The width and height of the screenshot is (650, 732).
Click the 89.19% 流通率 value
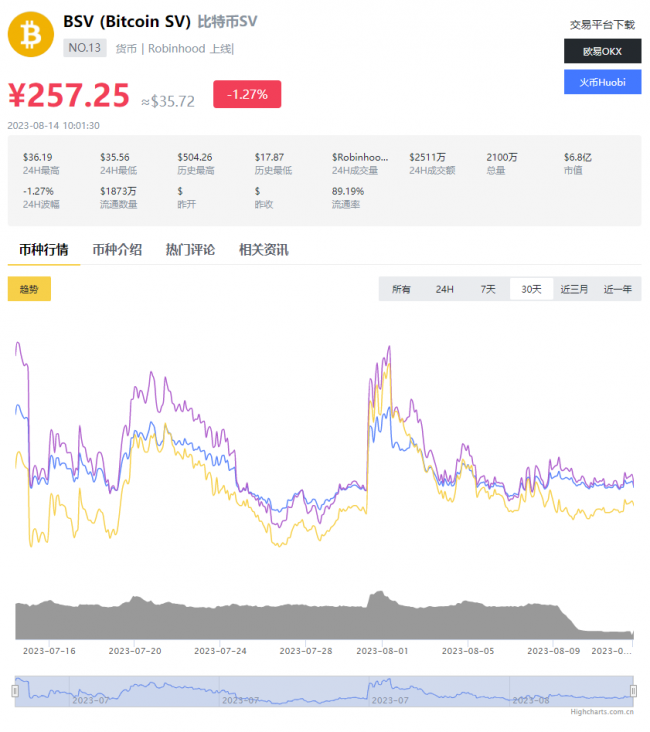[348, 191]
